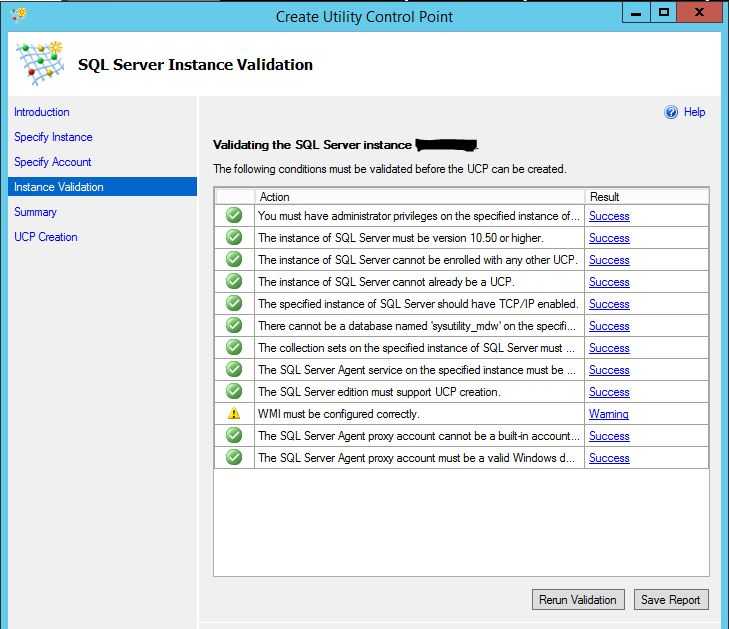Select 'proxy account must be a valid Windows' row text
The image size is (729, 629).
pos(417,458)
